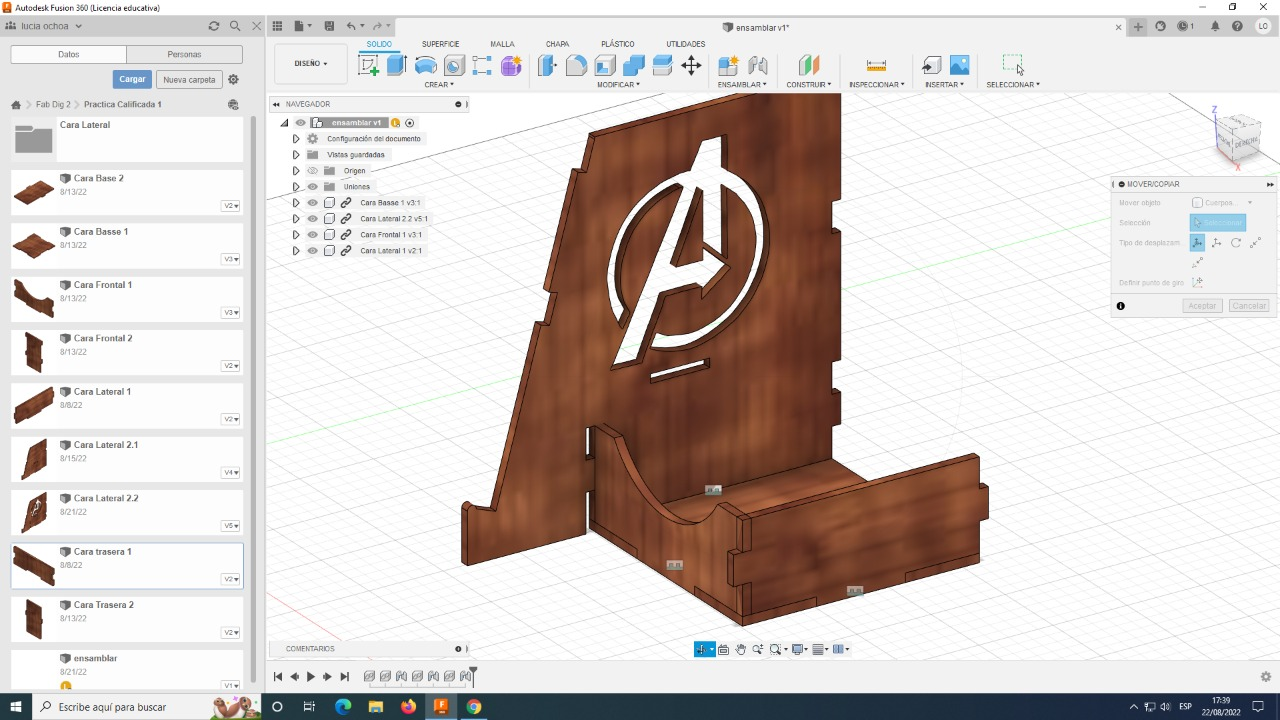Expand the Origen node
This screenshot has width=1280, height=720.
coord(296,171)
